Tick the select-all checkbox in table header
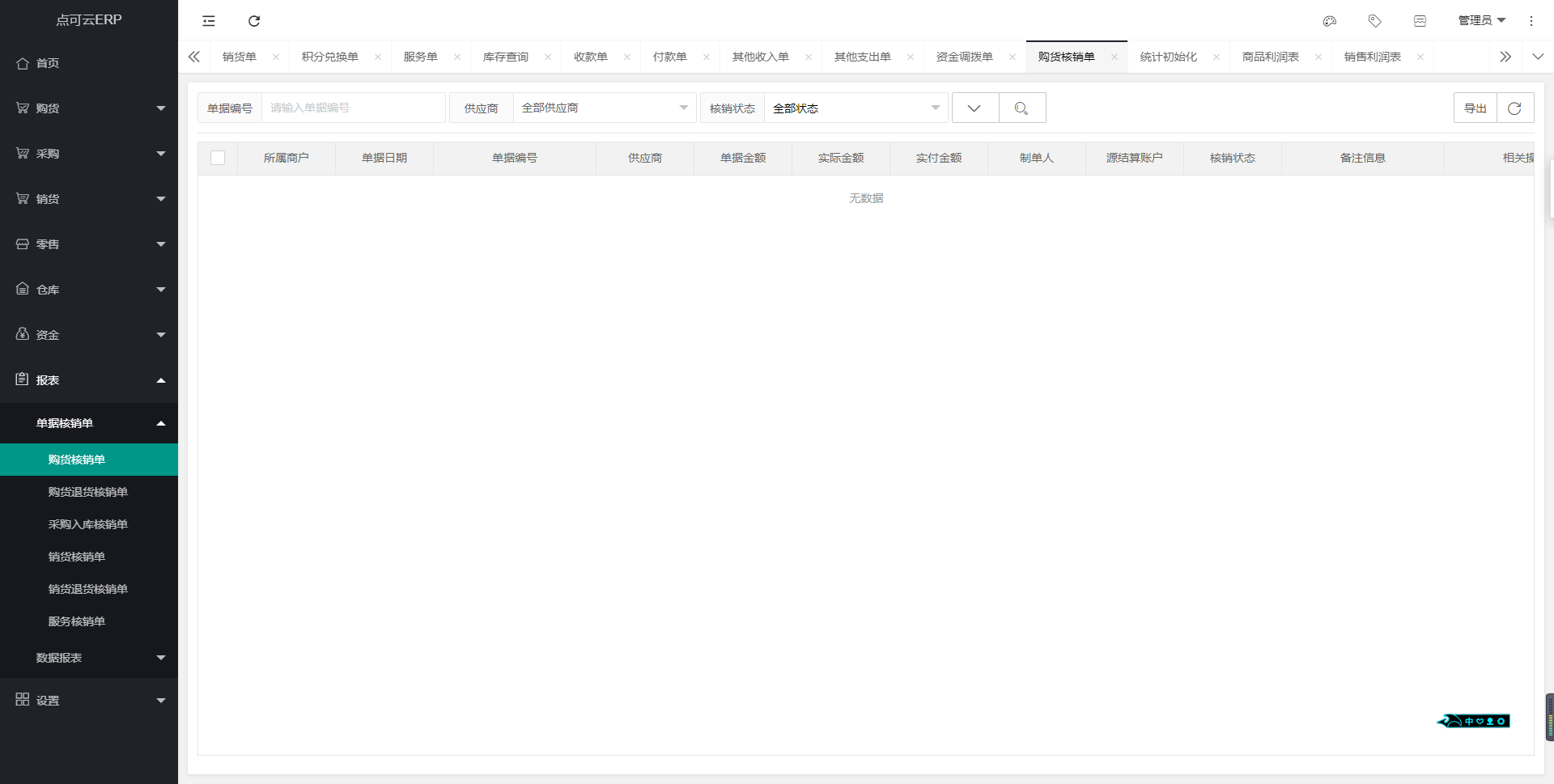 pos(218,158)
